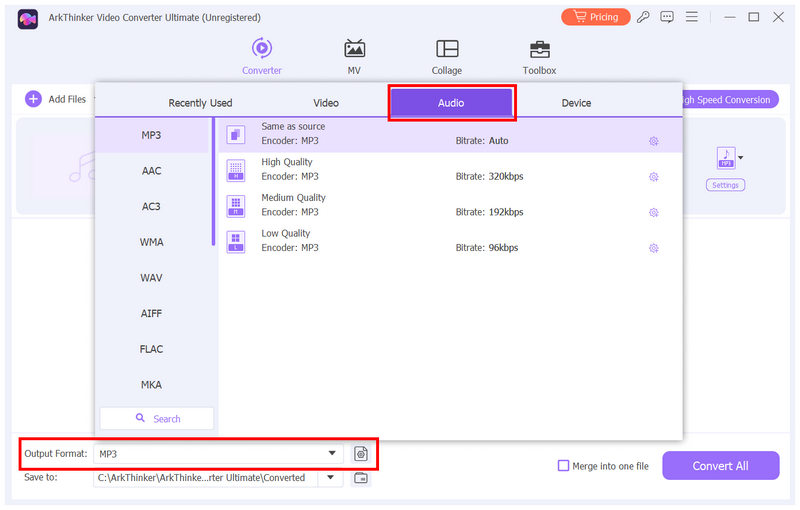800x510 pixels.
Task: Open the save folder browse icon
Action: pyautogui.click(x=361, y=478)
